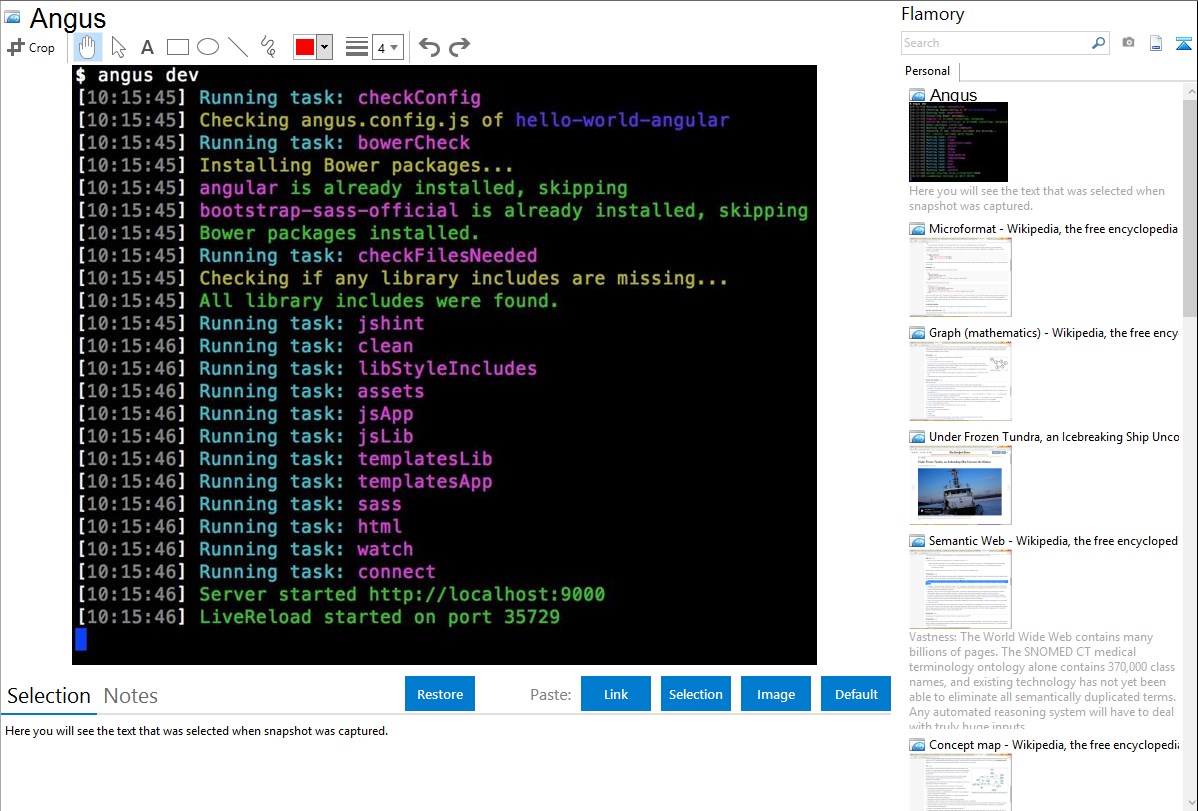The height and width of the screenshot is (811, 1198).
Task: Activate the hand pan tool
Action: click(x=88, y=47)
